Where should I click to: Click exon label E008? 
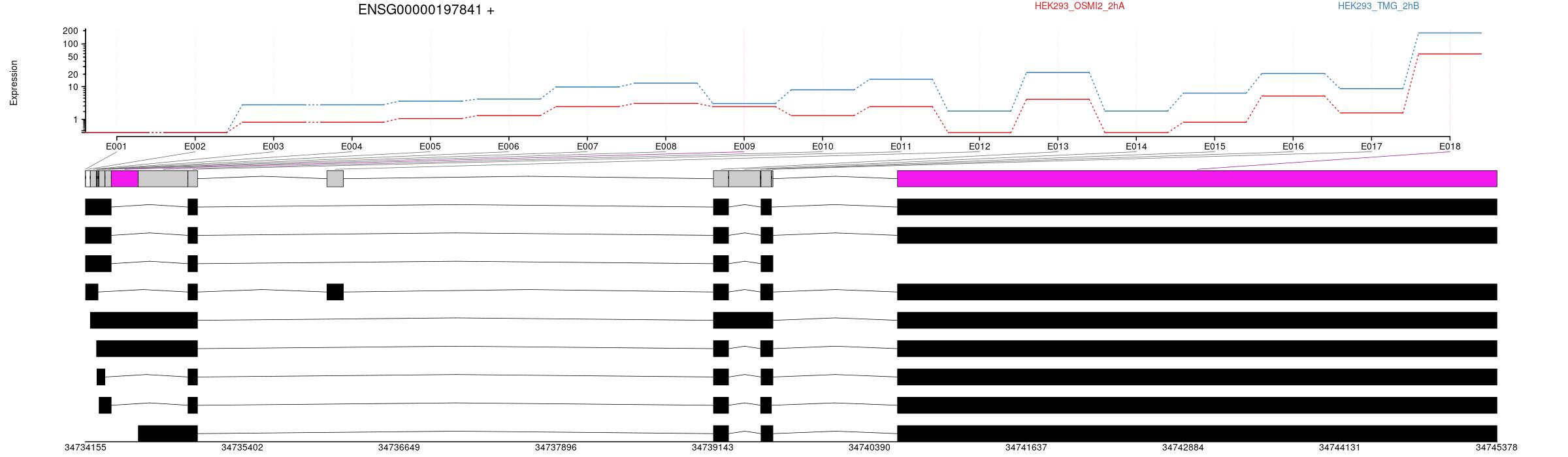pos(666,147)
